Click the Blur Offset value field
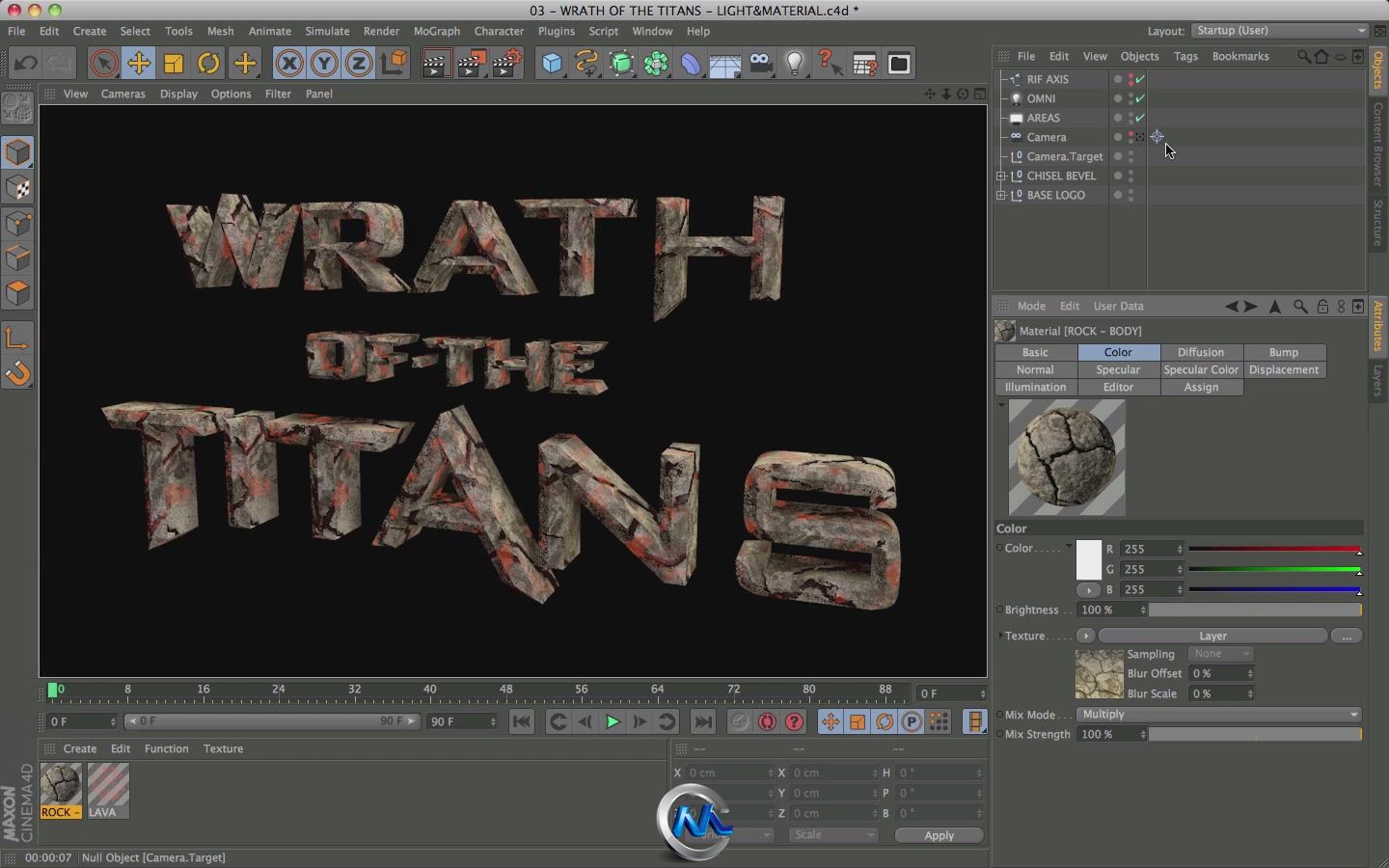 (x=1221, y=673)
